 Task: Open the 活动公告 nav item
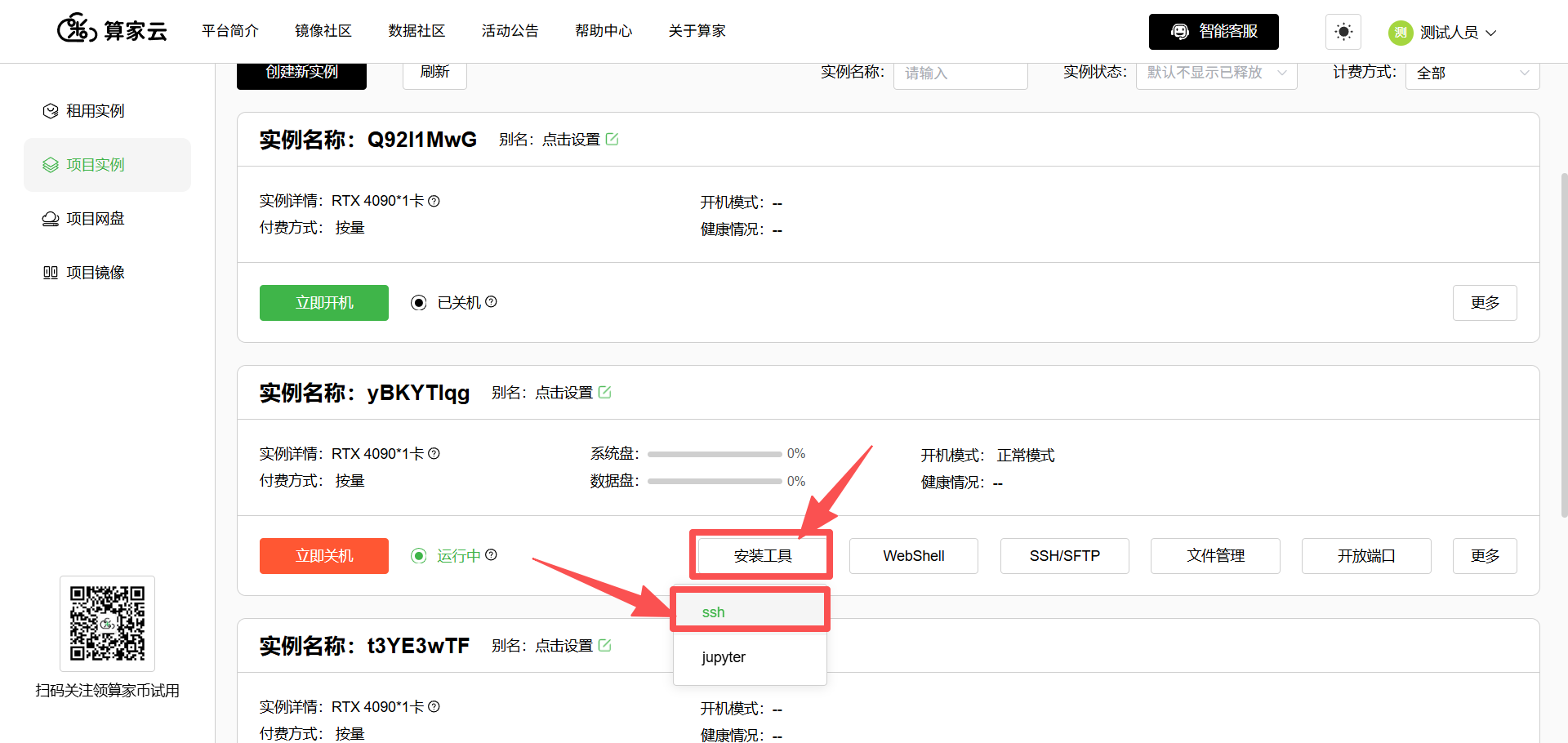pos(510,31)
